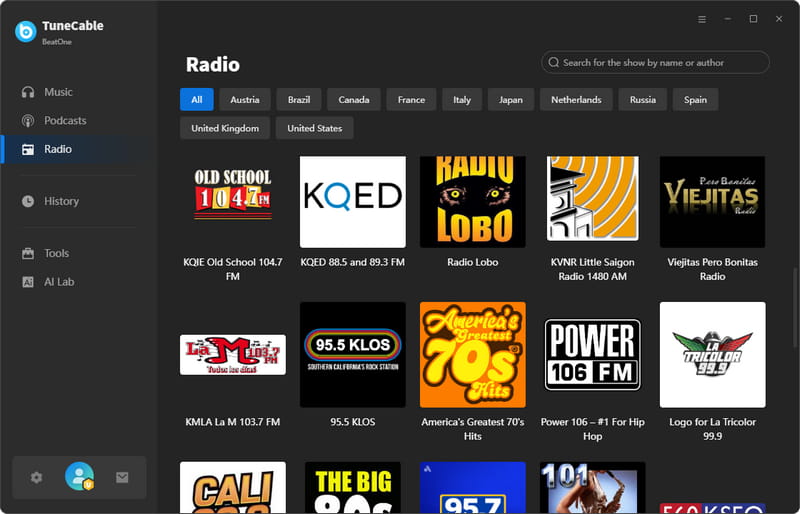This screenshot has width=800, height=514.
Task: Open the Cali station artwork
Action: (x=233, y=487)
